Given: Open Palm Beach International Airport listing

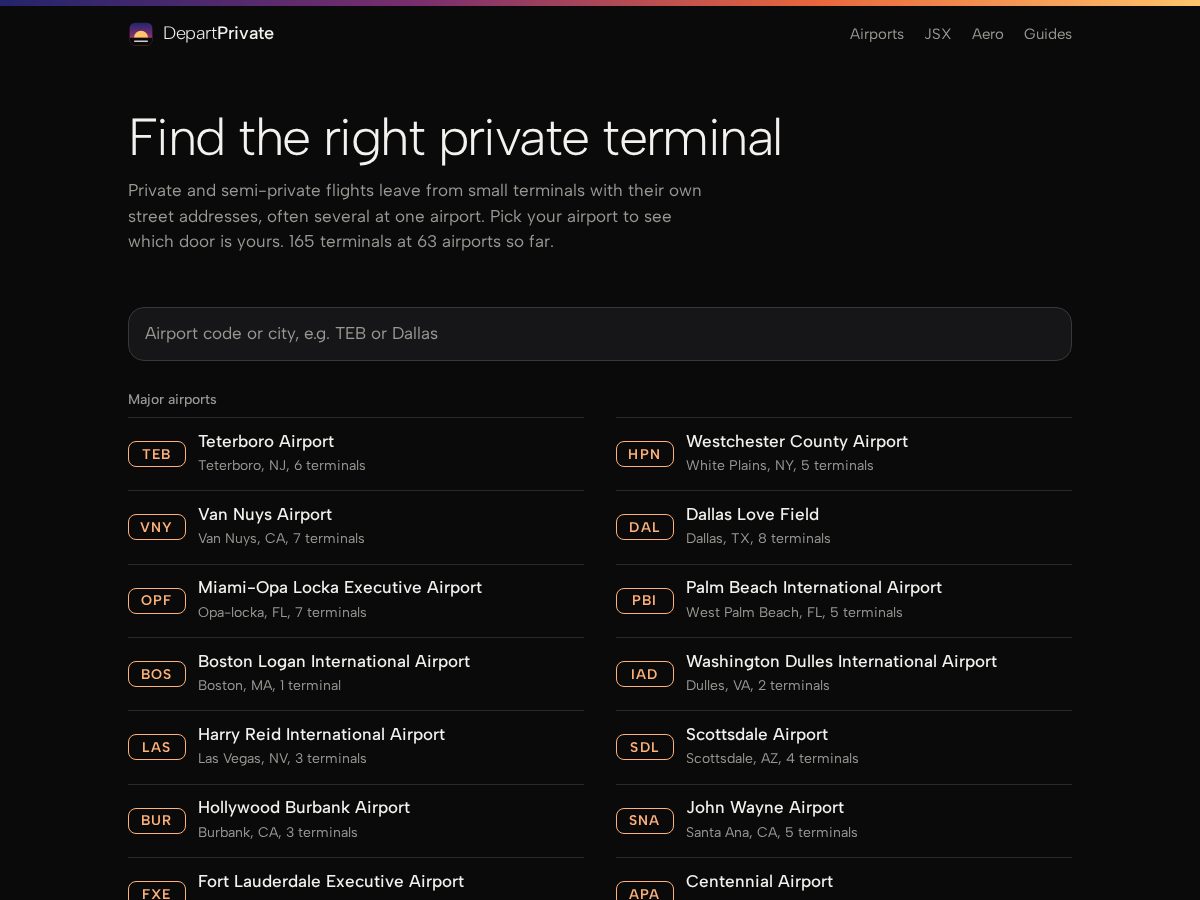Looking at the screenshot, I should tap(844, 601).
